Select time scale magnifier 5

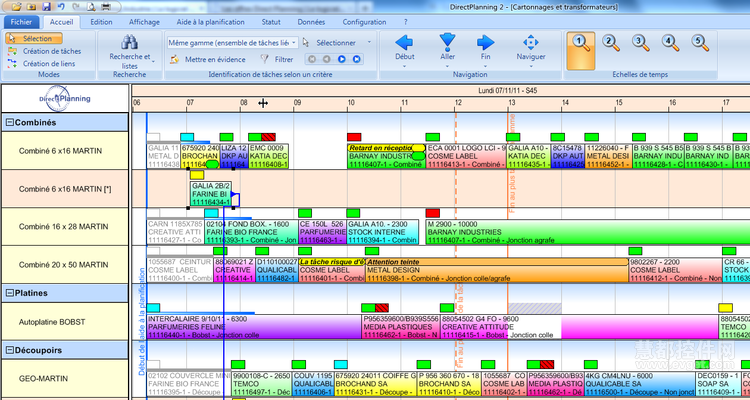coord(700,43)
